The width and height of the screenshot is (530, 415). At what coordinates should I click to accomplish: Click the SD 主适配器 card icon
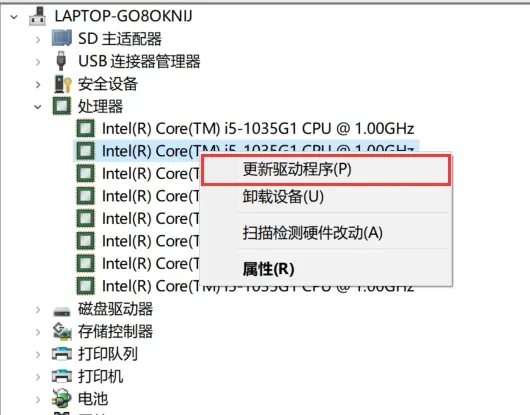click(x=62, y=38)
